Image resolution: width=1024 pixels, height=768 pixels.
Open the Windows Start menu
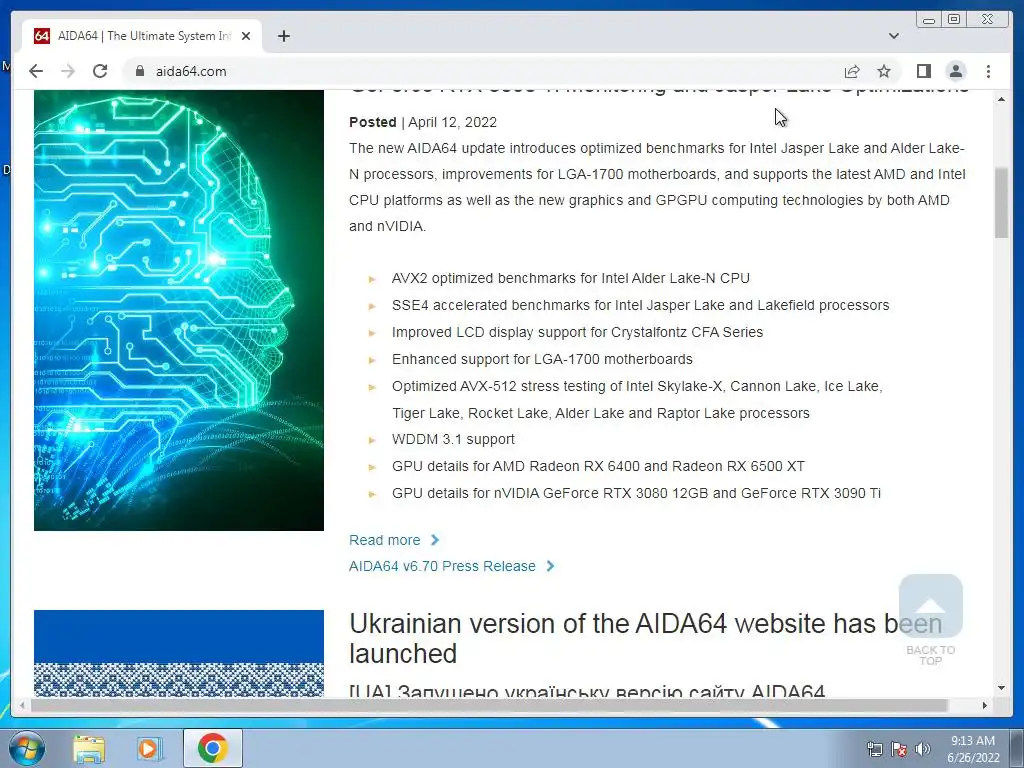click(26, 748)
